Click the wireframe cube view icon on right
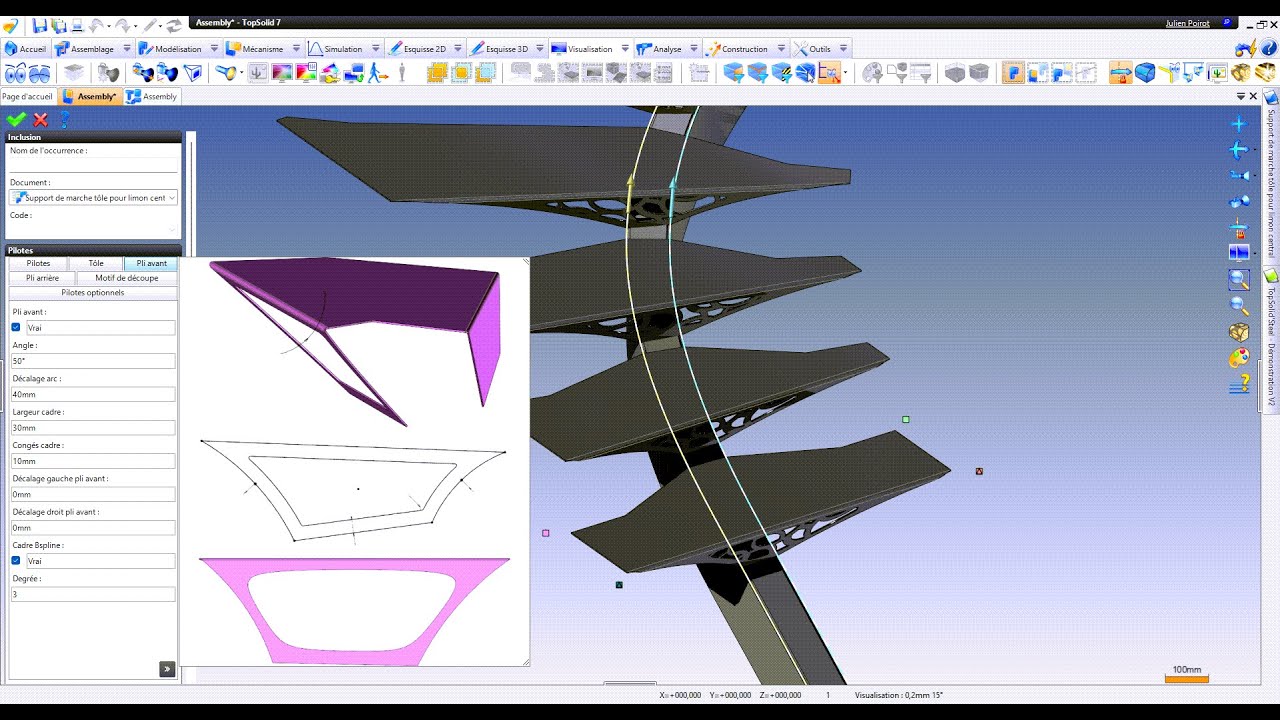 point(1238,332)
